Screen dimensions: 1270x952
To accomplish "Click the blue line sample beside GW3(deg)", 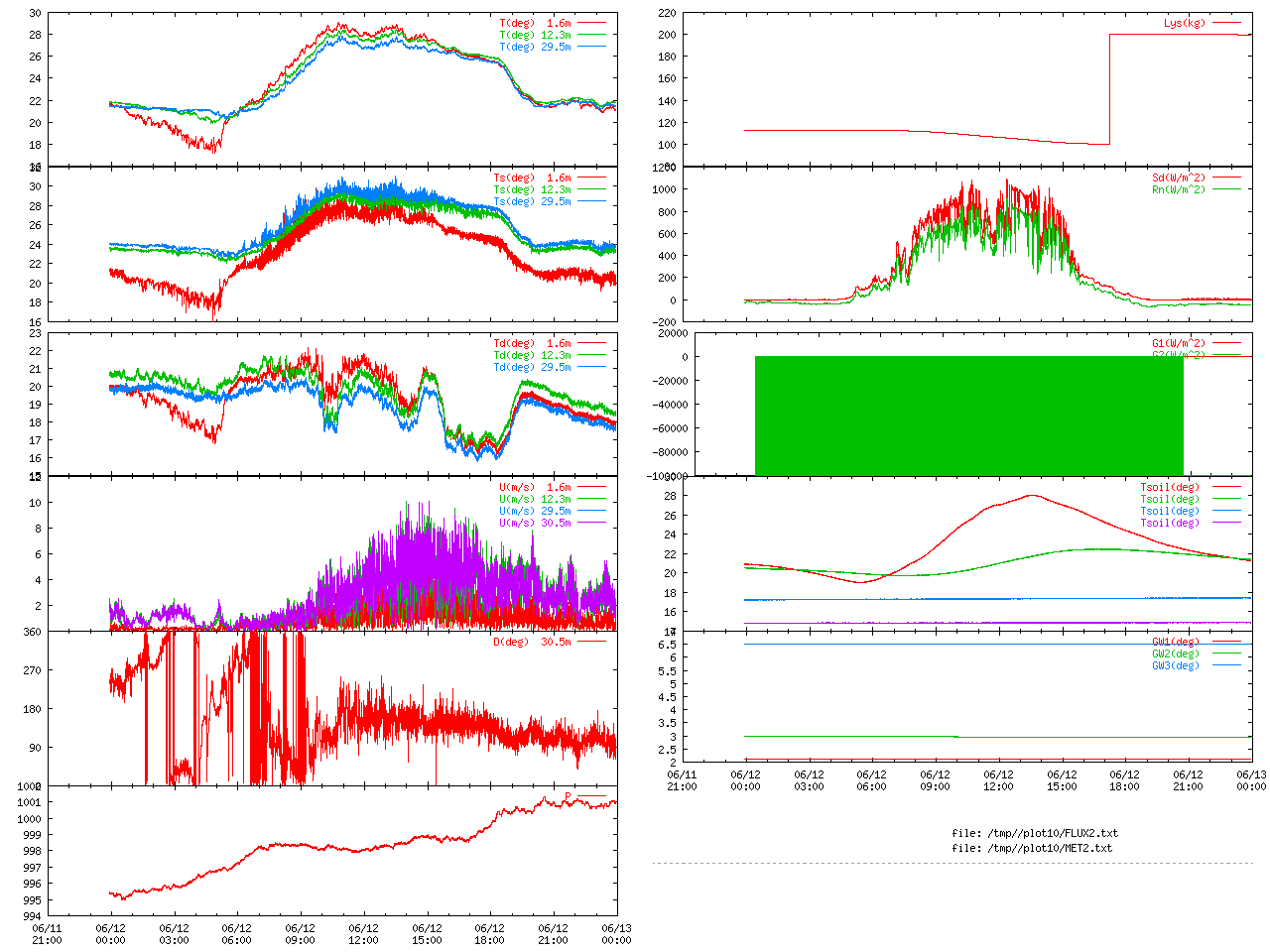I will point(1225,665).
